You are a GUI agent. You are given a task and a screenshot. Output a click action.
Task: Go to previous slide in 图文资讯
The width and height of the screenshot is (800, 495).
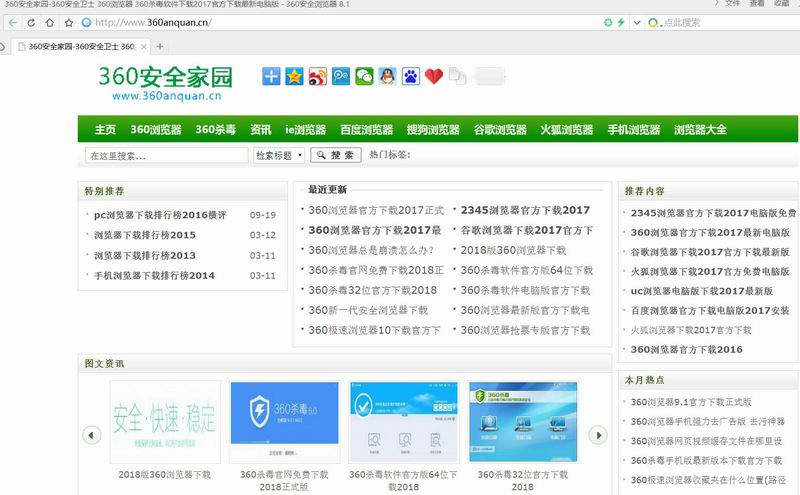(x=92, y=435)
